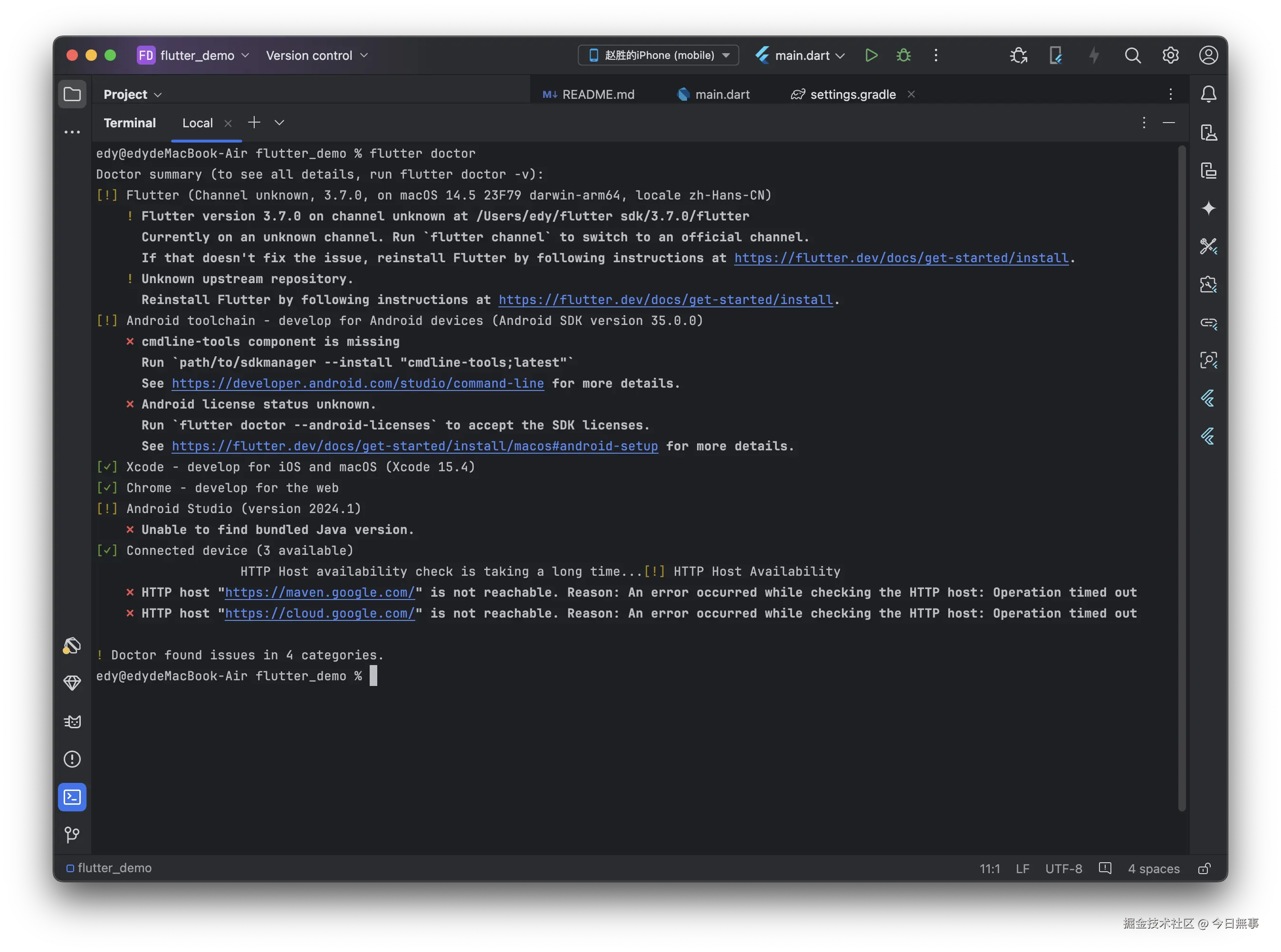
Task: Click the Search Everywhere magnifier
Action: (1132, 55)
